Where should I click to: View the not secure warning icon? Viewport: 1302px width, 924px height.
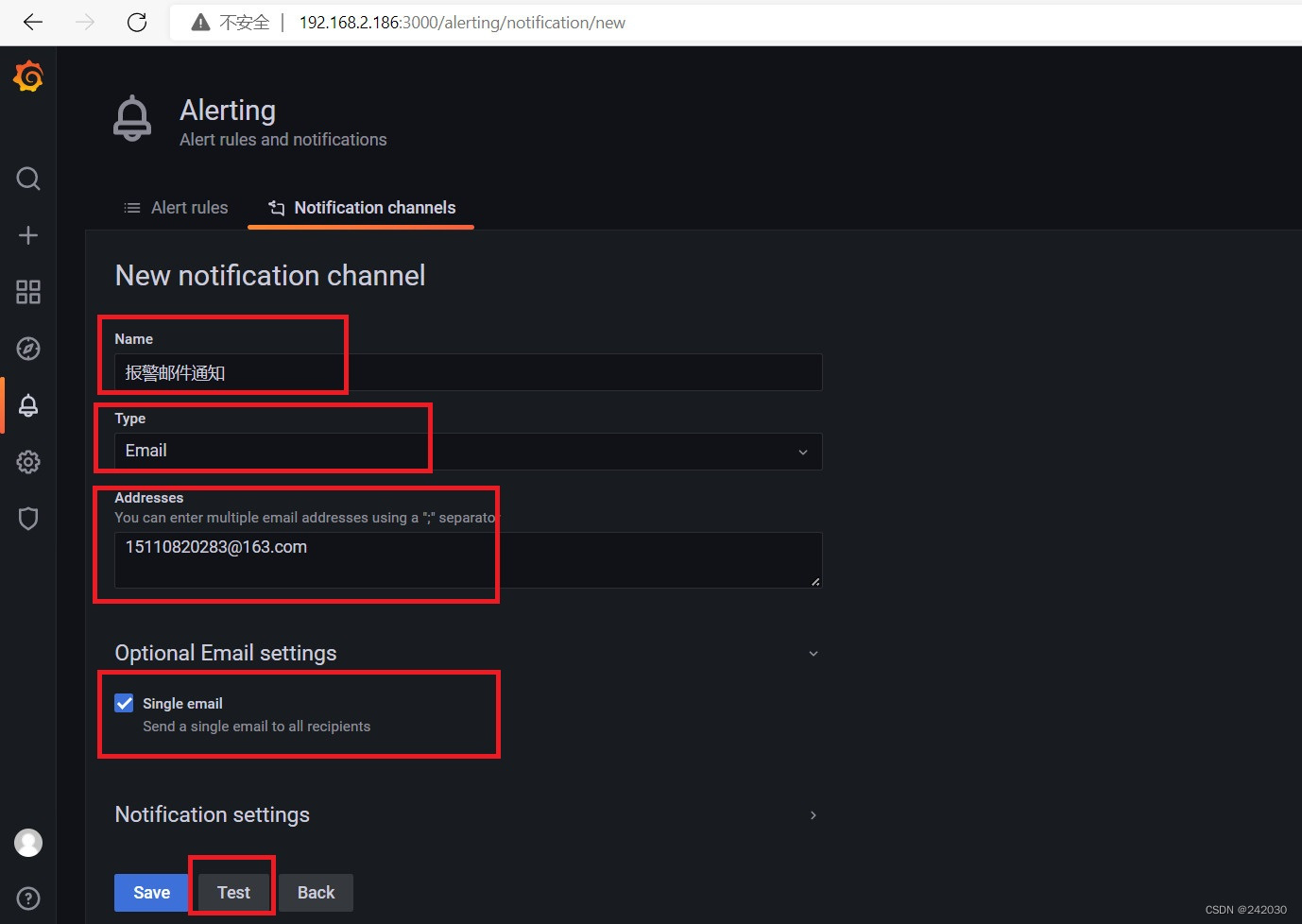click(200, 23)
